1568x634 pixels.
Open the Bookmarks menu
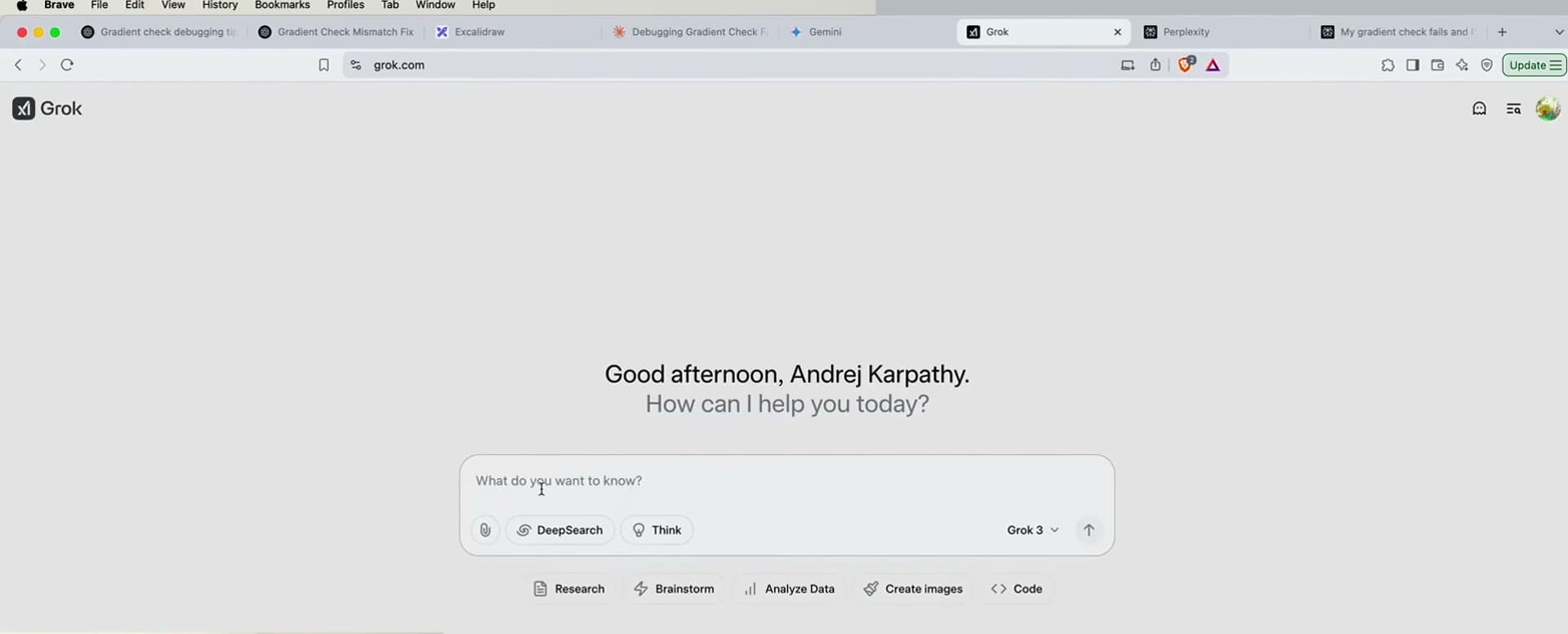pyautogui.click(x=282, y=5)
